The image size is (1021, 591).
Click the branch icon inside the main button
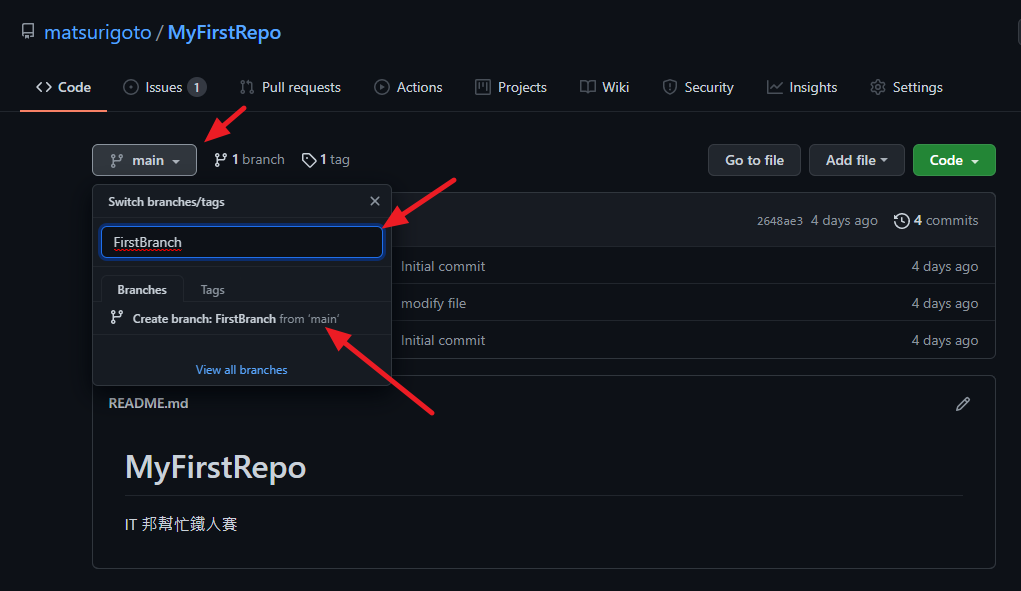[x=117, y=160]
